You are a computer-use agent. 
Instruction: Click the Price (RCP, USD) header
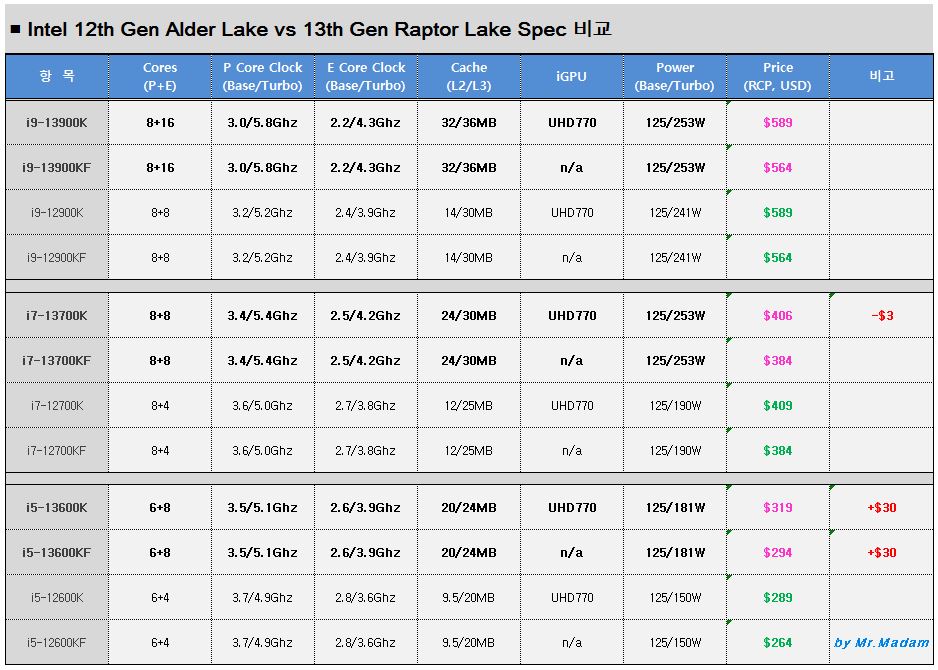tap(778, 77)
